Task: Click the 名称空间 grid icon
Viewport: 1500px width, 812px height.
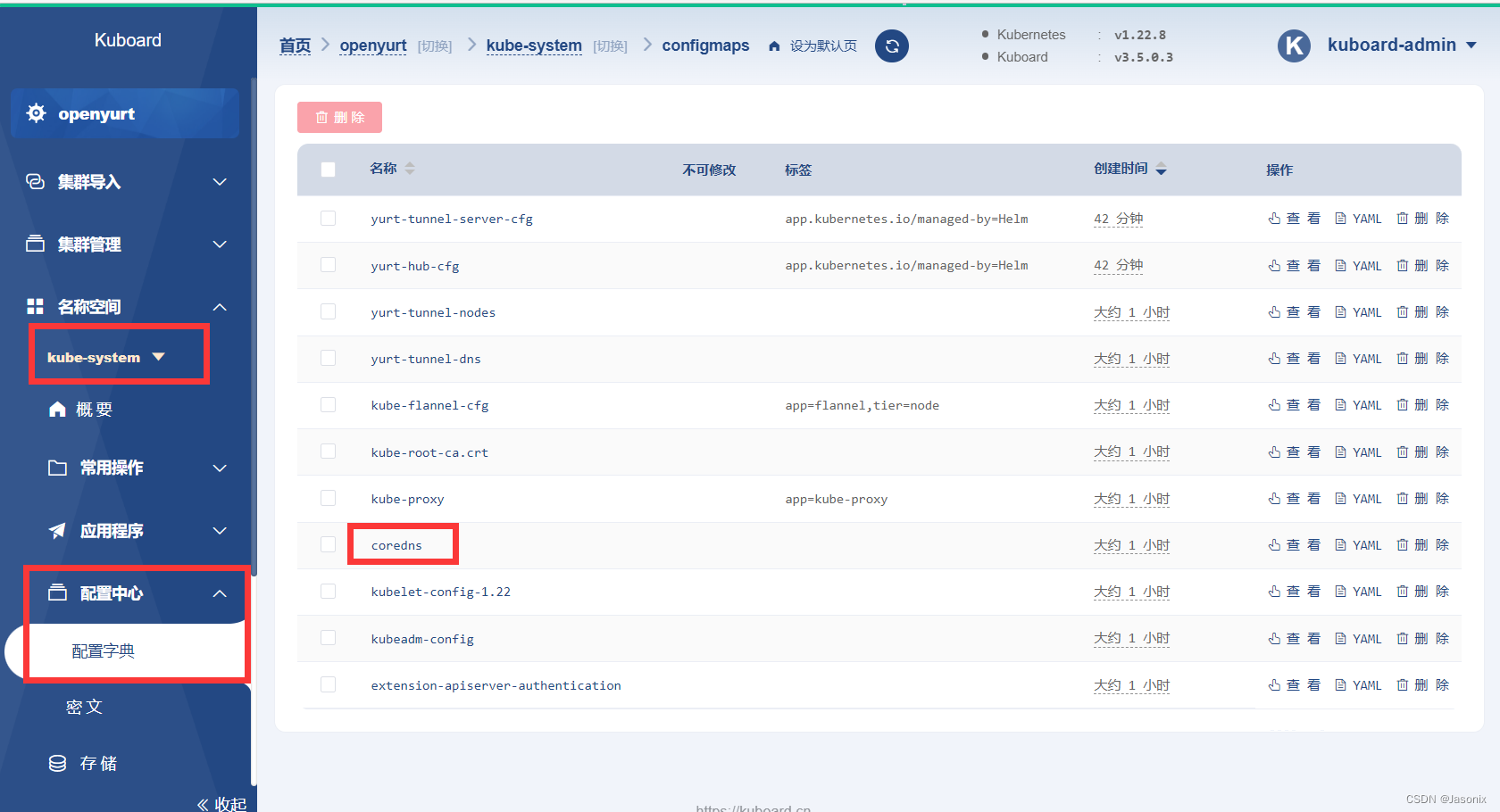Action: pos(36,307)
